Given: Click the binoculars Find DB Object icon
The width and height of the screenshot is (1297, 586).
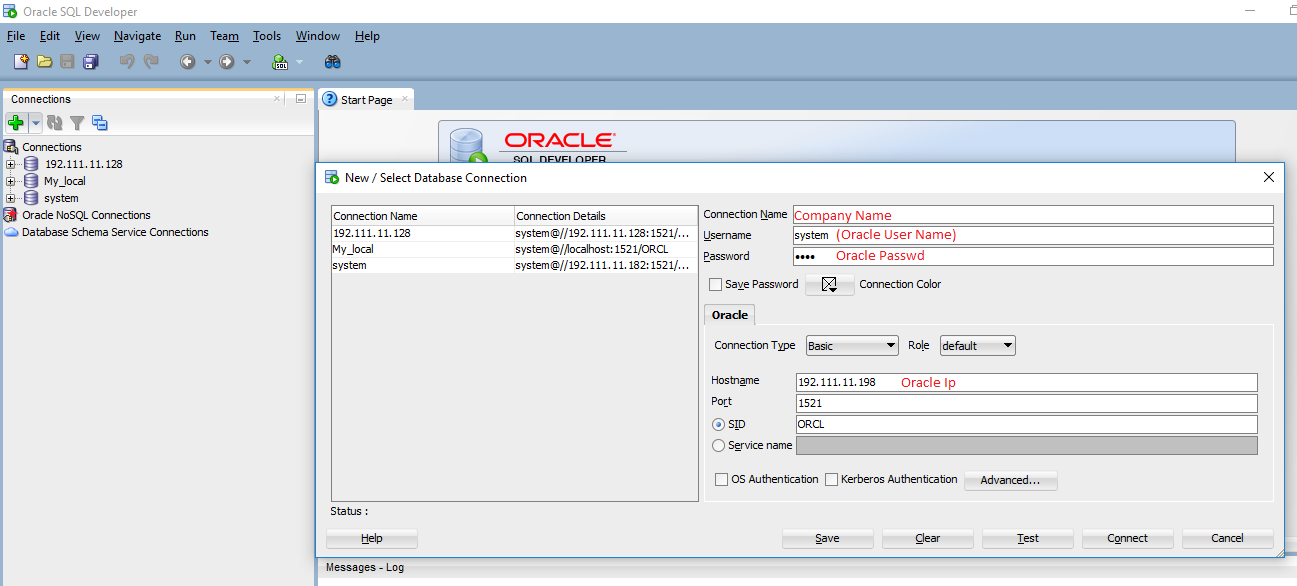Looking at the screenshot, I should tap(333, 62).
